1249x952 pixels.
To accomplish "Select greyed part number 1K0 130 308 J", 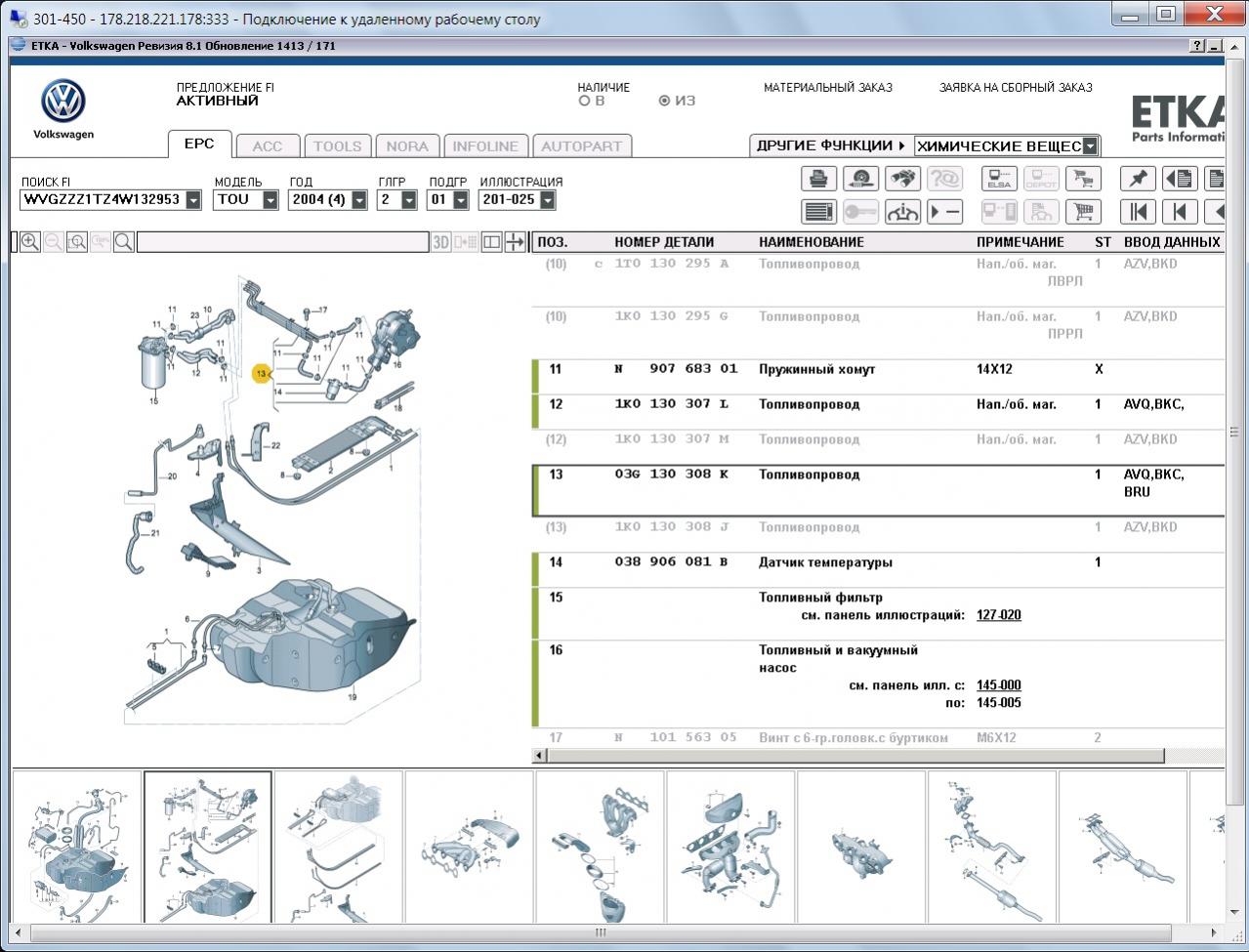I will click(672, 527).
